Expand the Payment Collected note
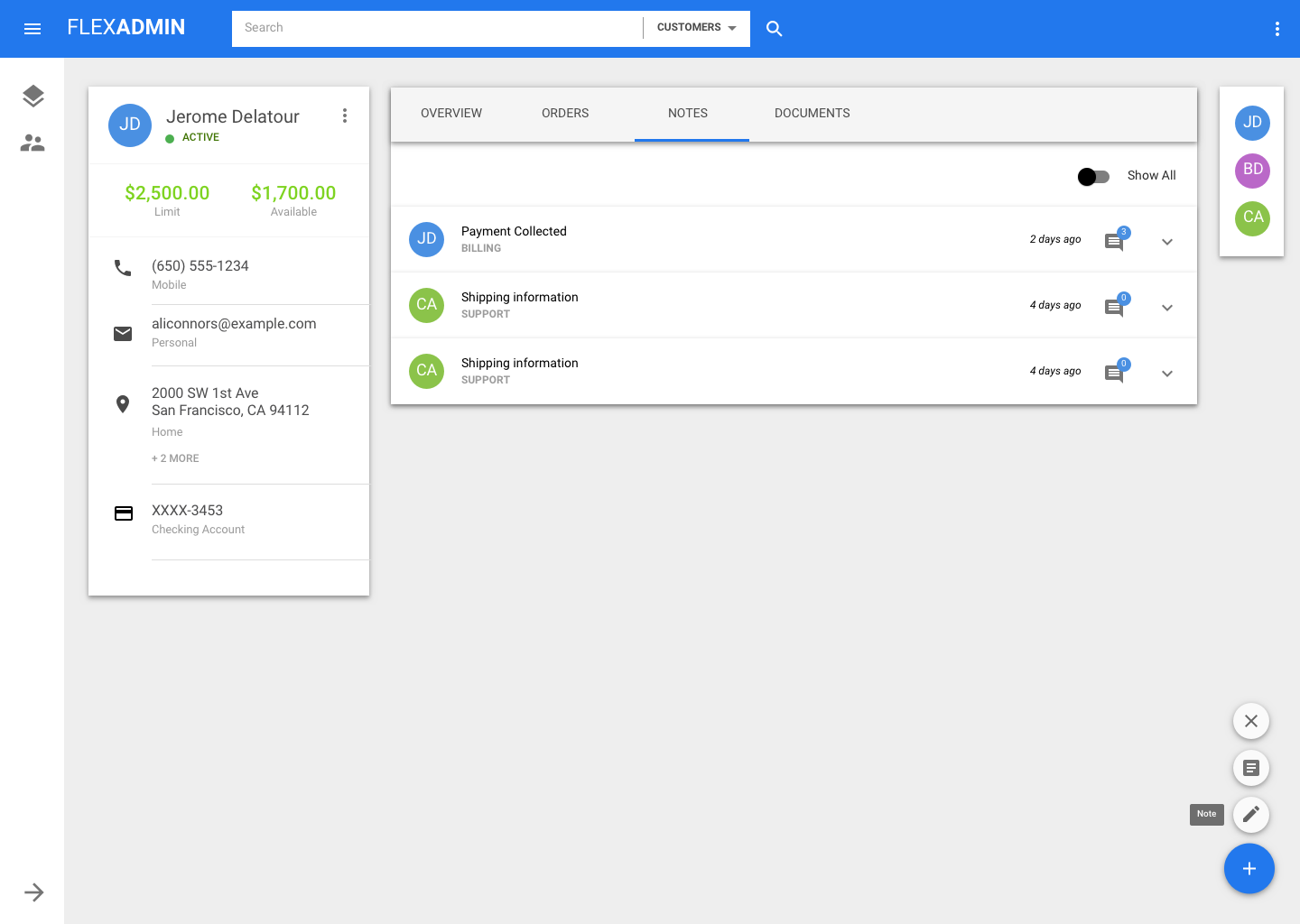Image resolution: width=1300 pixels, height=924 pixels. (x=1166, y=242)
